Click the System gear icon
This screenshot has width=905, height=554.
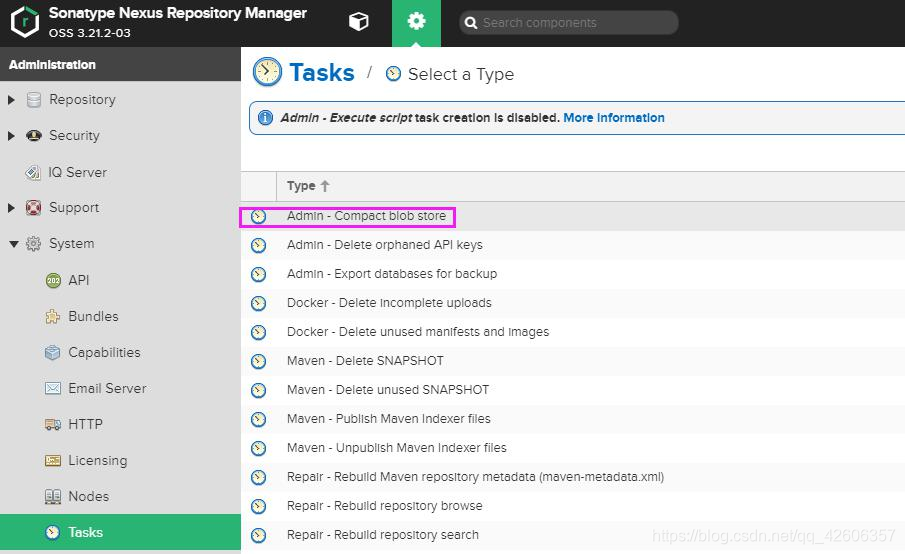[33, 244]
